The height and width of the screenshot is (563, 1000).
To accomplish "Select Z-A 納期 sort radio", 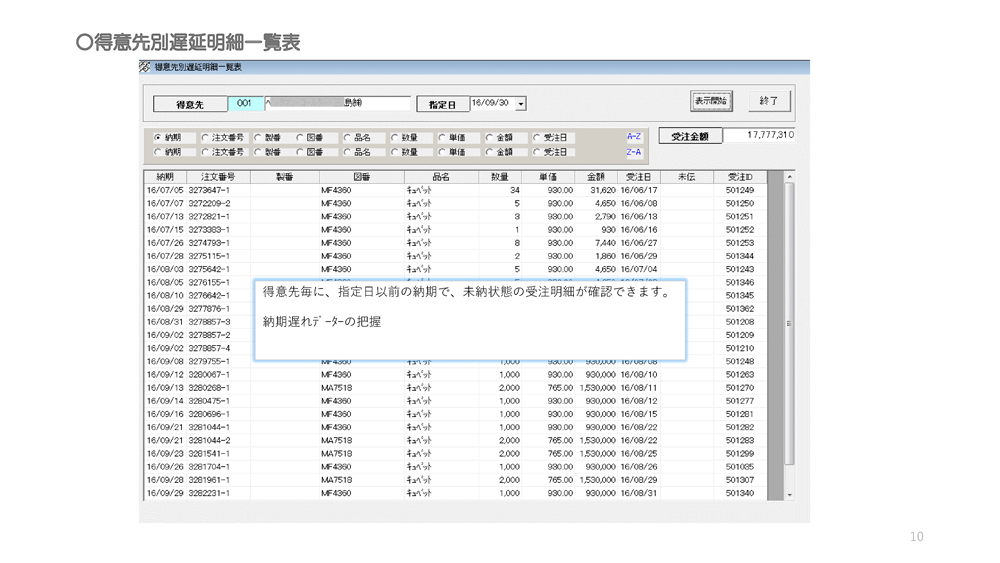I will pyautogui.click(x=158, y=152).
